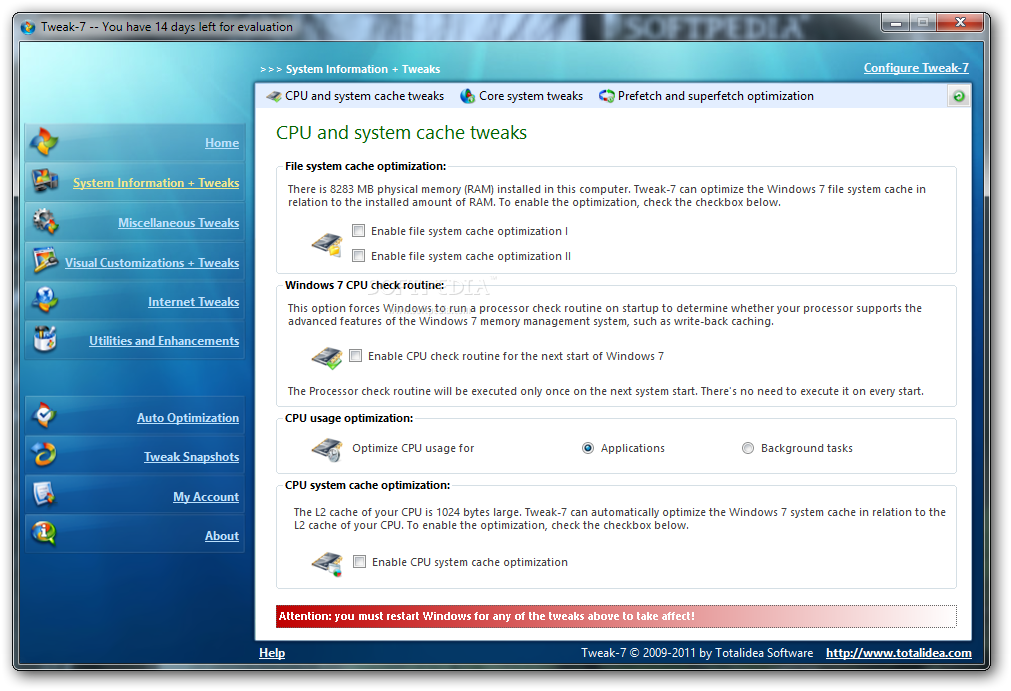Screen dimensions: 1011x691
Task: Open Internet Tweaks section
Action: coord(193,302)
